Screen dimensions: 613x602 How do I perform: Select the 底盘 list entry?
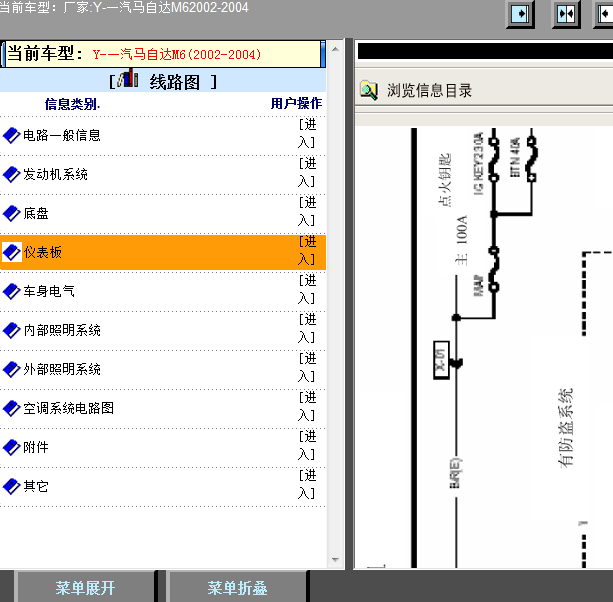coord(36,213)
